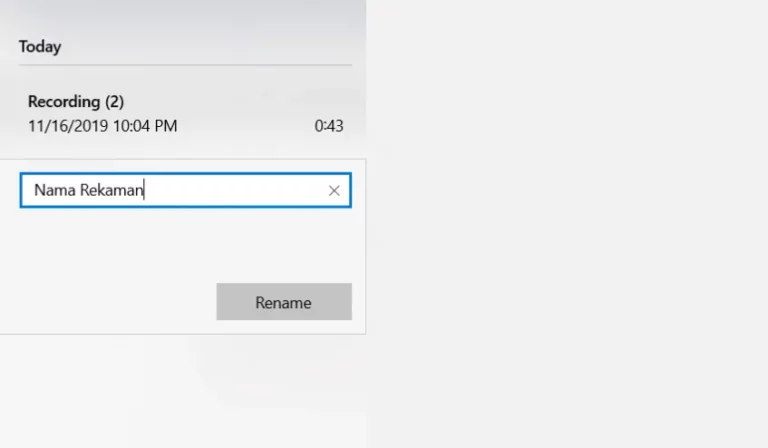Click the Rename button
The height and width of the screenshot is (448, 768).
(x=284, y=302)
